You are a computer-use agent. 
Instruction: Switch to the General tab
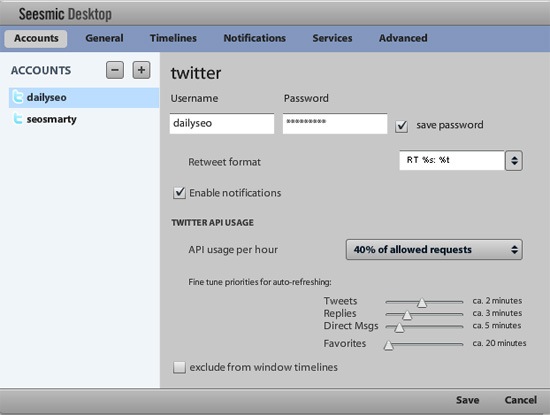(104, 38)
